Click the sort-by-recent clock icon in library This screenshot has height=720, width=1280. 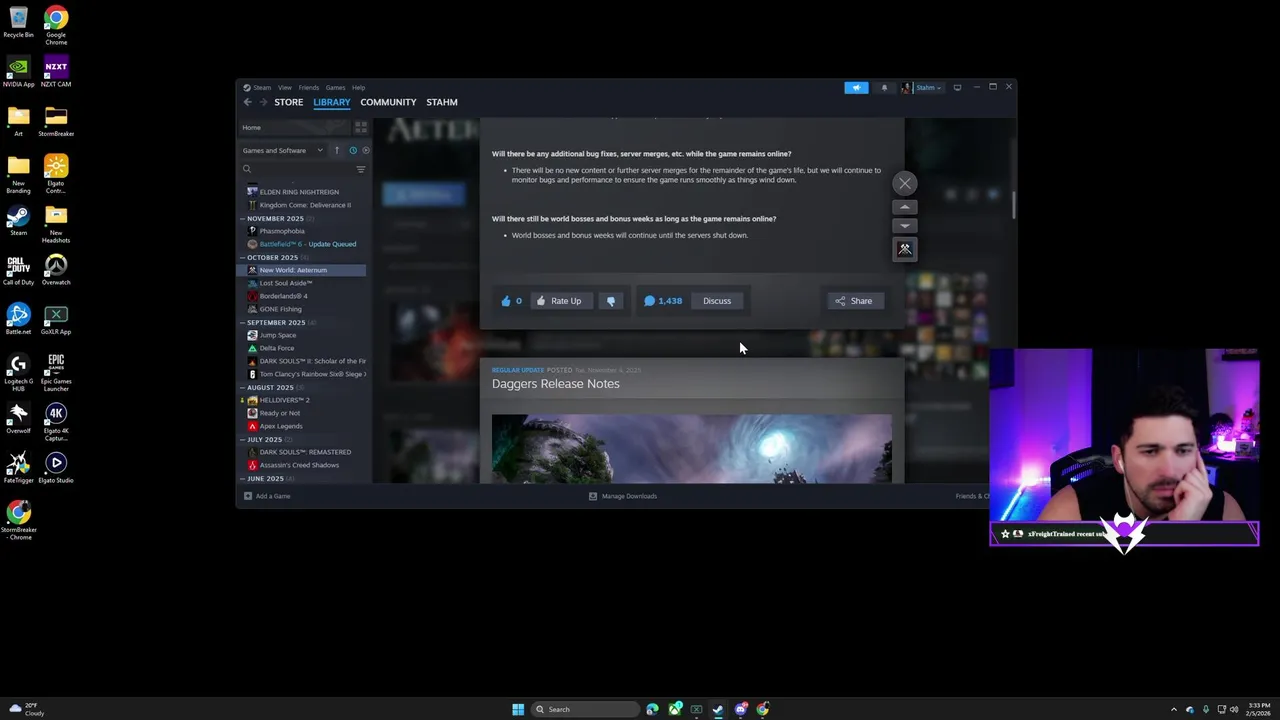click(x=353, y=150)
